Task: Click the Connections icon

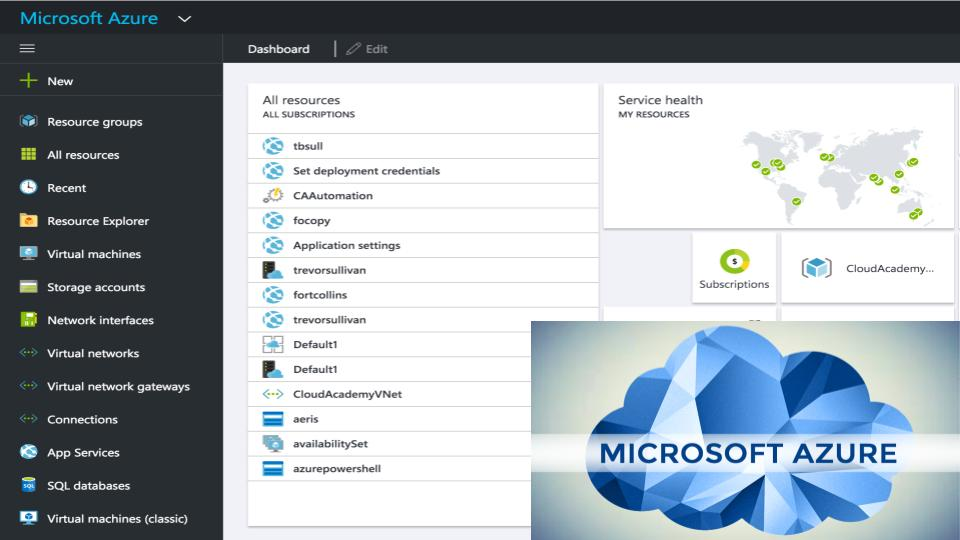Action: [x=28, y=419]
